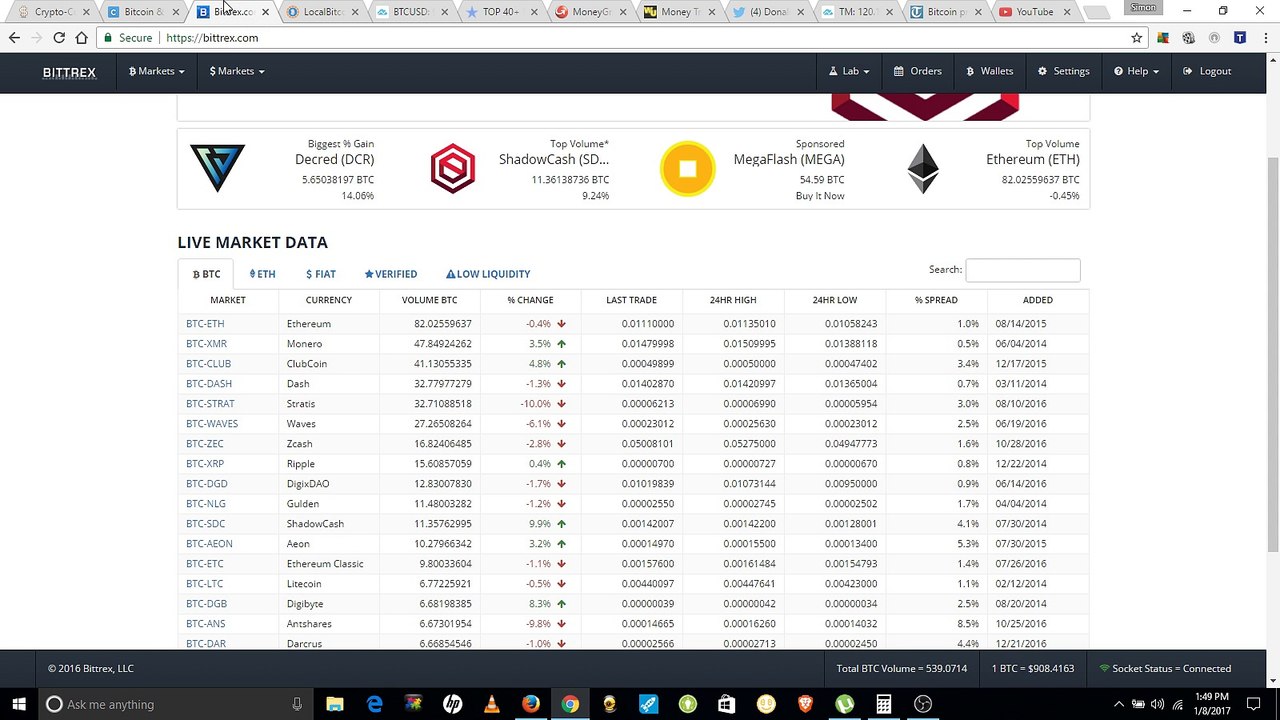Open the Chrome three-dot menu
Screen dimensions: 1280x720
pyautogui.click(x=1264, y=38)
